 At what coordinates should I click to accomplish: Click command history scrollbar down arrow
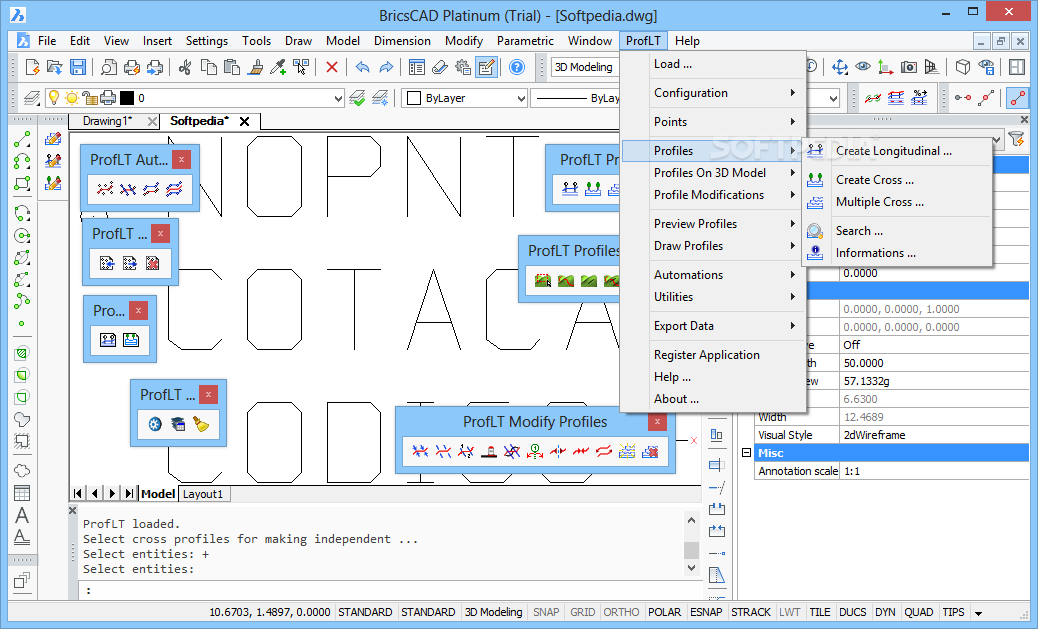pos(691,568)
